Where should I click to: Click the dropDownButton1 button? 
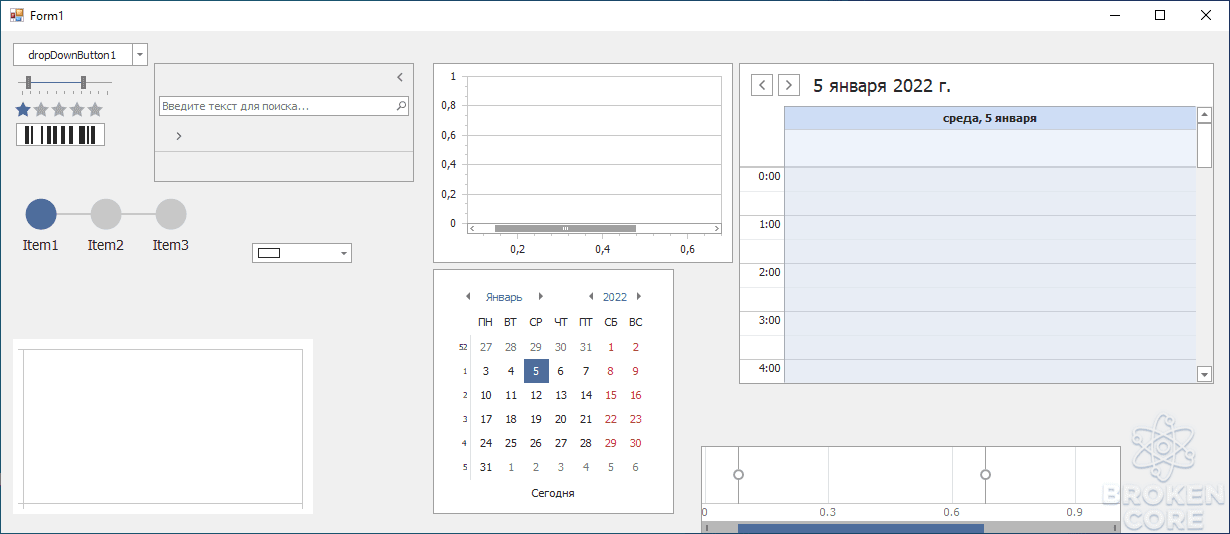coord(72,55)
